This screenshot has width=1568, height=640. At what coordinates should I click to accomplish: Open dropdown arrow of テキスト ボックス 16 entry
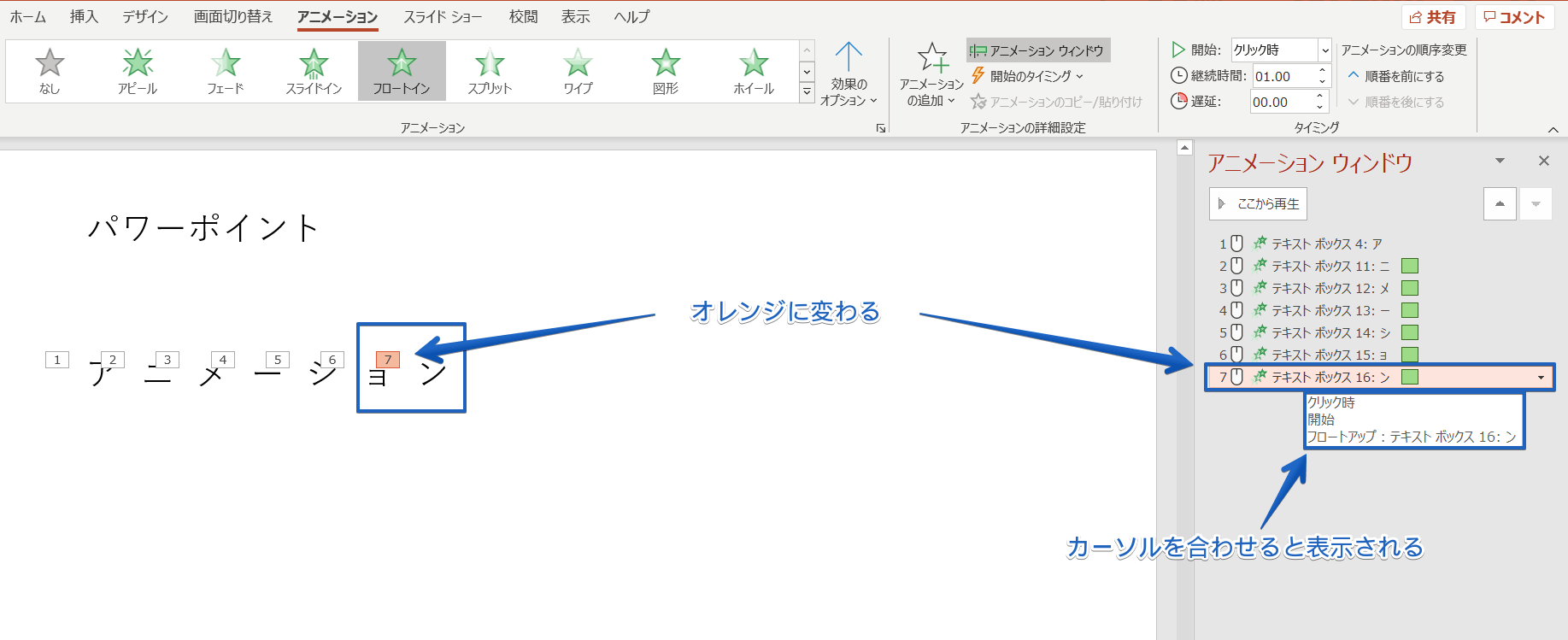(1541, 377)
